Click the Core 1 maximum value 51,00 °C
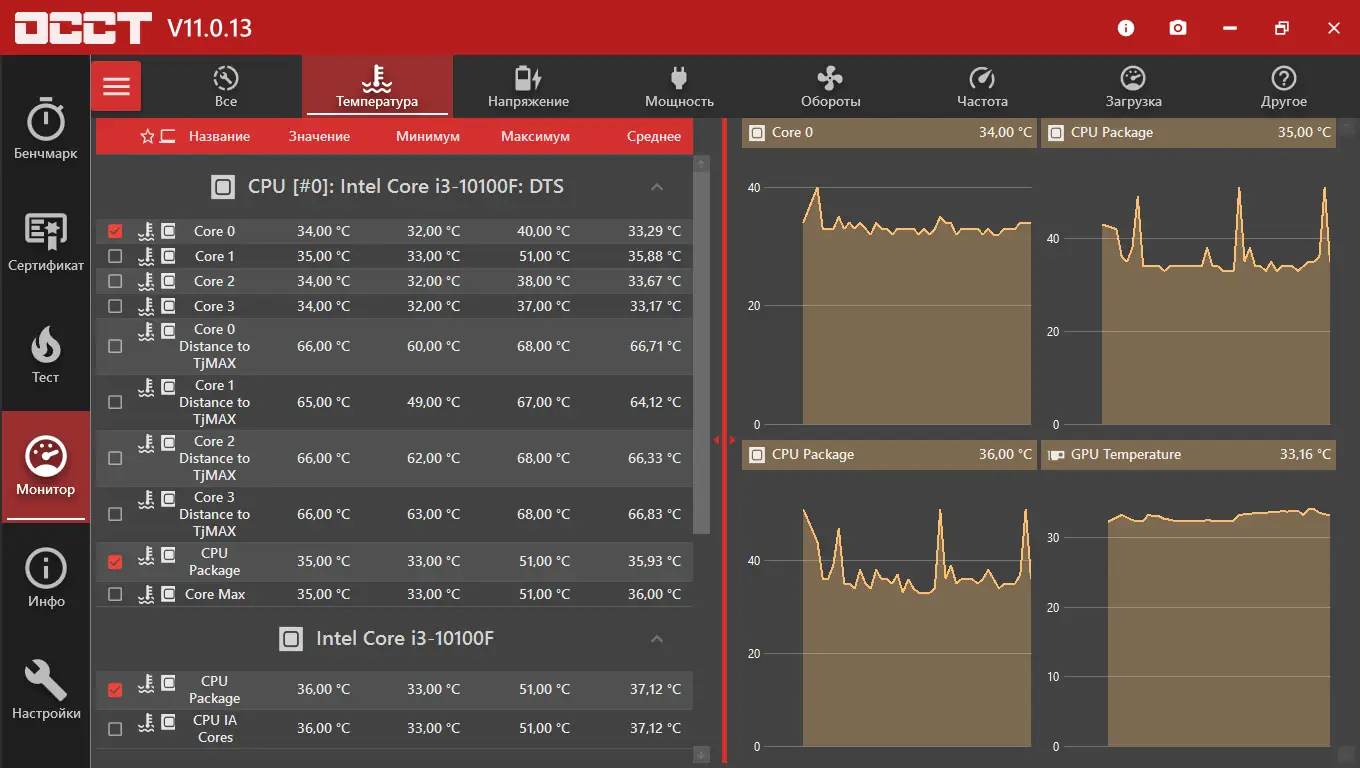1360x768 pixels. tap(543, 256)
